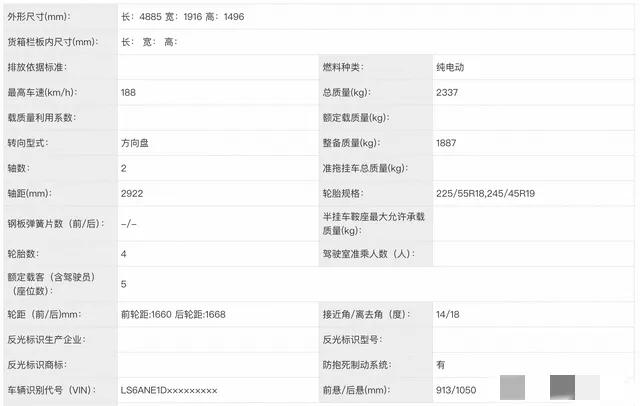The height and width of the screenshot is (406, 640).
Task: Click the VIN value LS6ANE1Dxxxxxxxxx
Action: [x=168, y=389]
